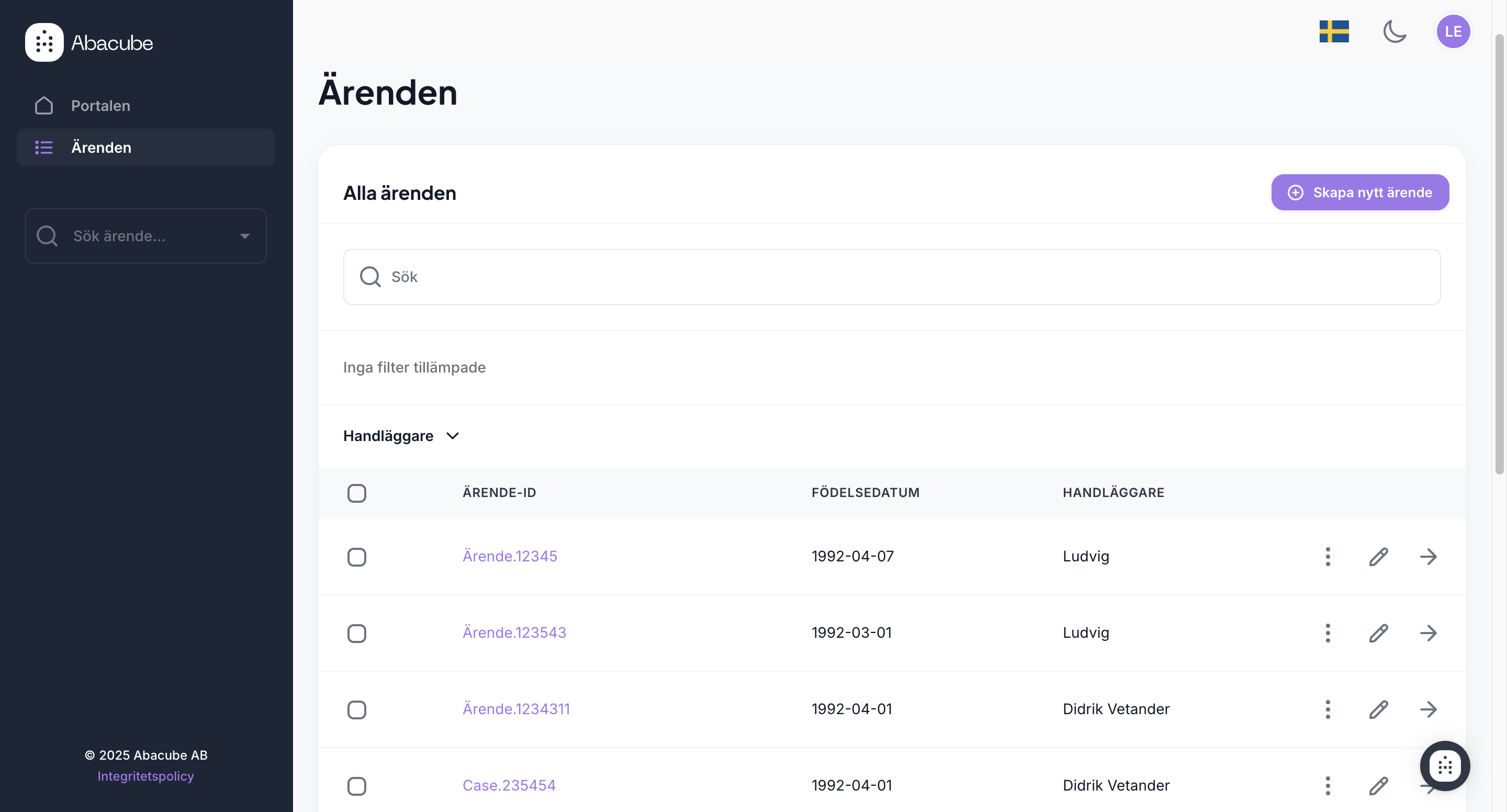The image size is (1507, 812).
Task: Go to Portalen in the sidebar
Action: pyautogui.click(x=100, y=106)
